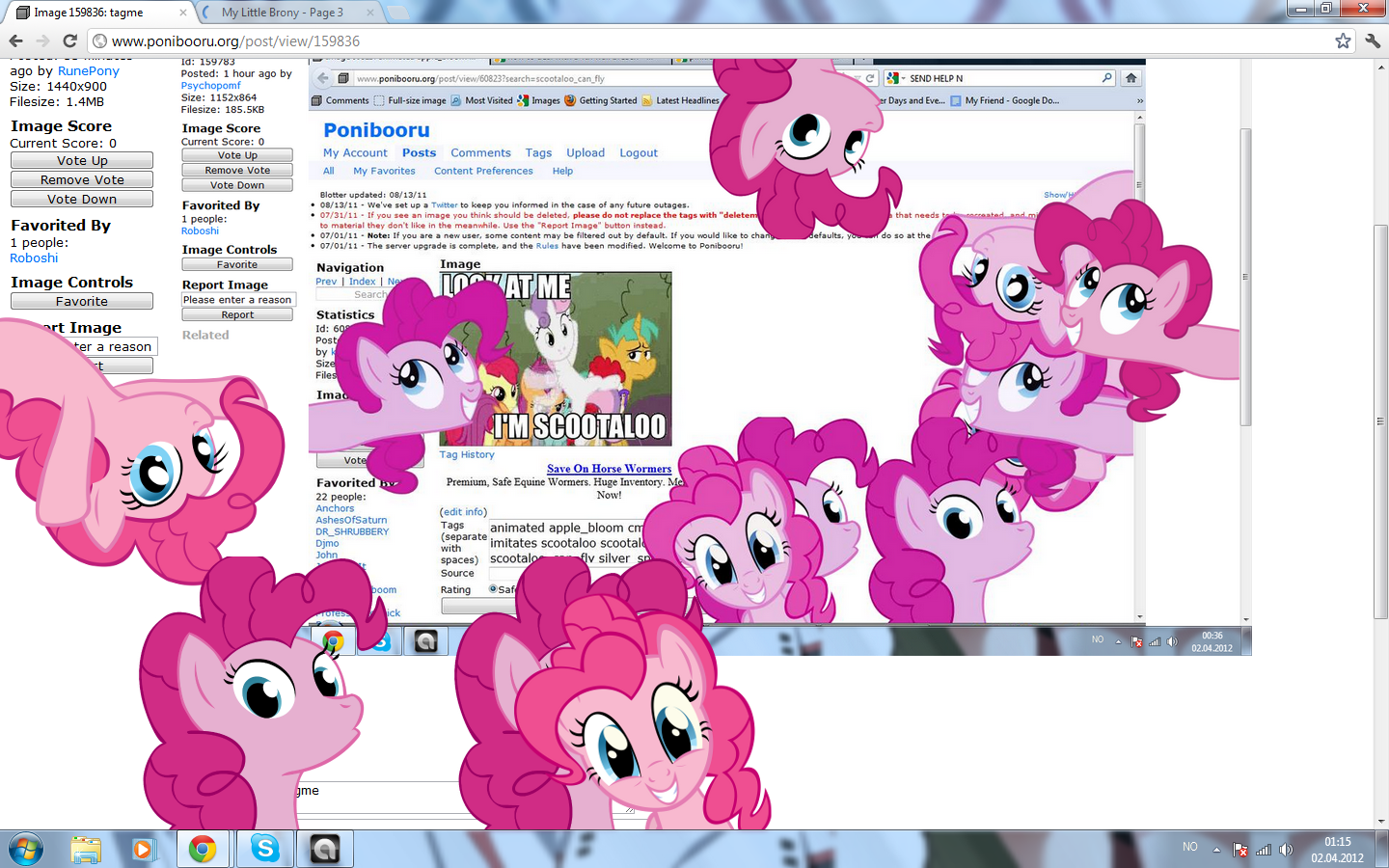The image size is (1389, 868).
Task: Click the volume speaker in the bottom tray
Action: 1285,850
